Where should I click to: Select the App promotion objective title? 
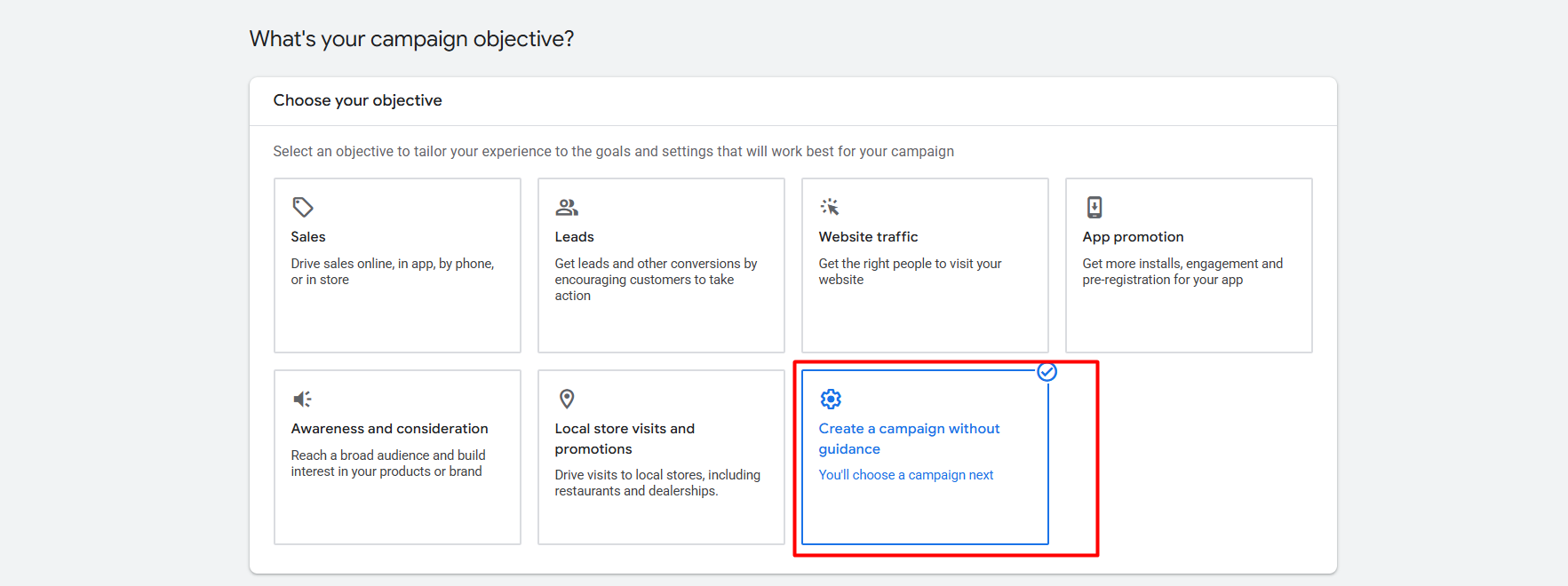(1133, 237)
